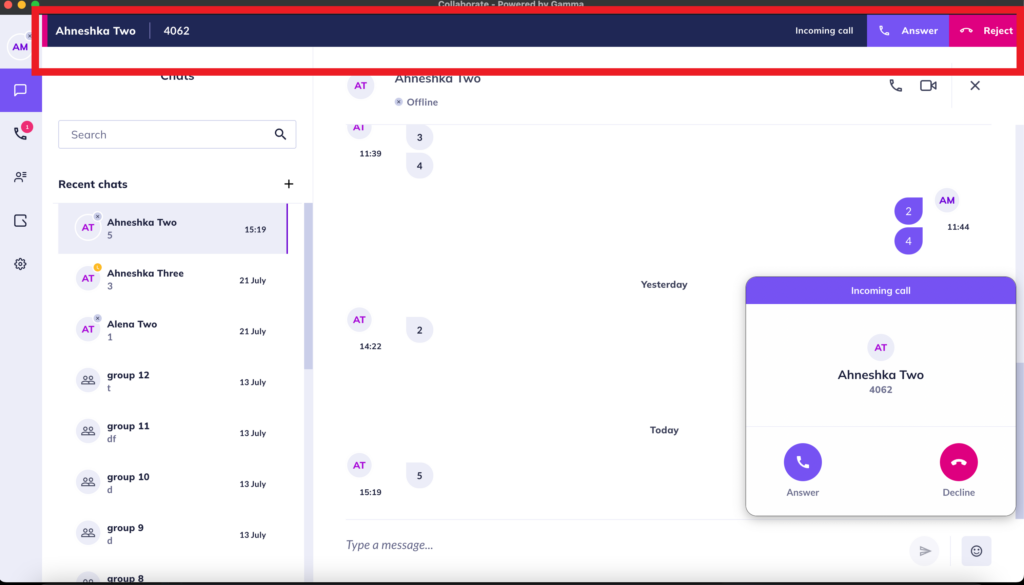
Task: Click the number 4062 in the top call banner
Action: pyautogui.click(x=176, y=31)
